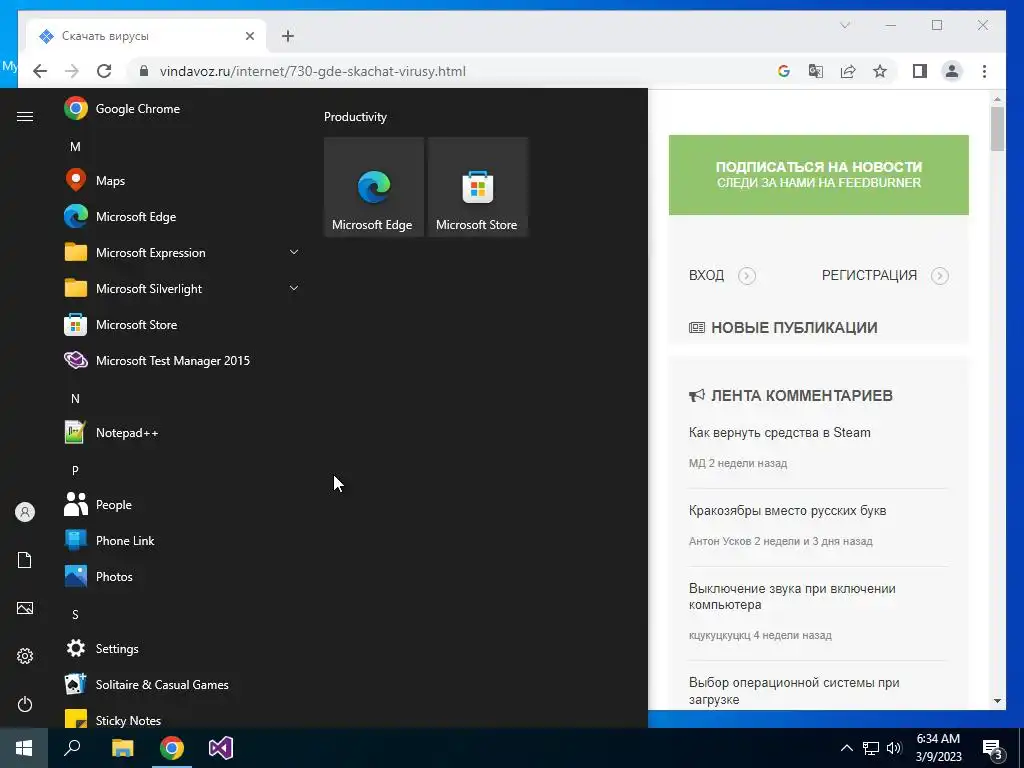Open Microsoft Edge in the app list

pyautogui.click(x=183, y=216)
